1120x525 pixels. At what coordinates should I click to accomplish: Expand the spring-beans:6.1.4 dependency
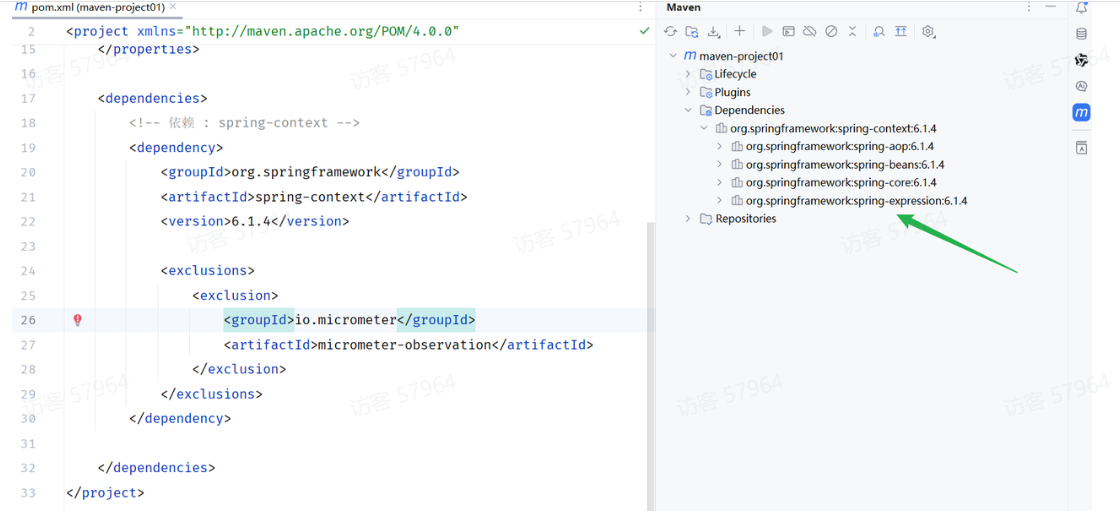point(719,164)
